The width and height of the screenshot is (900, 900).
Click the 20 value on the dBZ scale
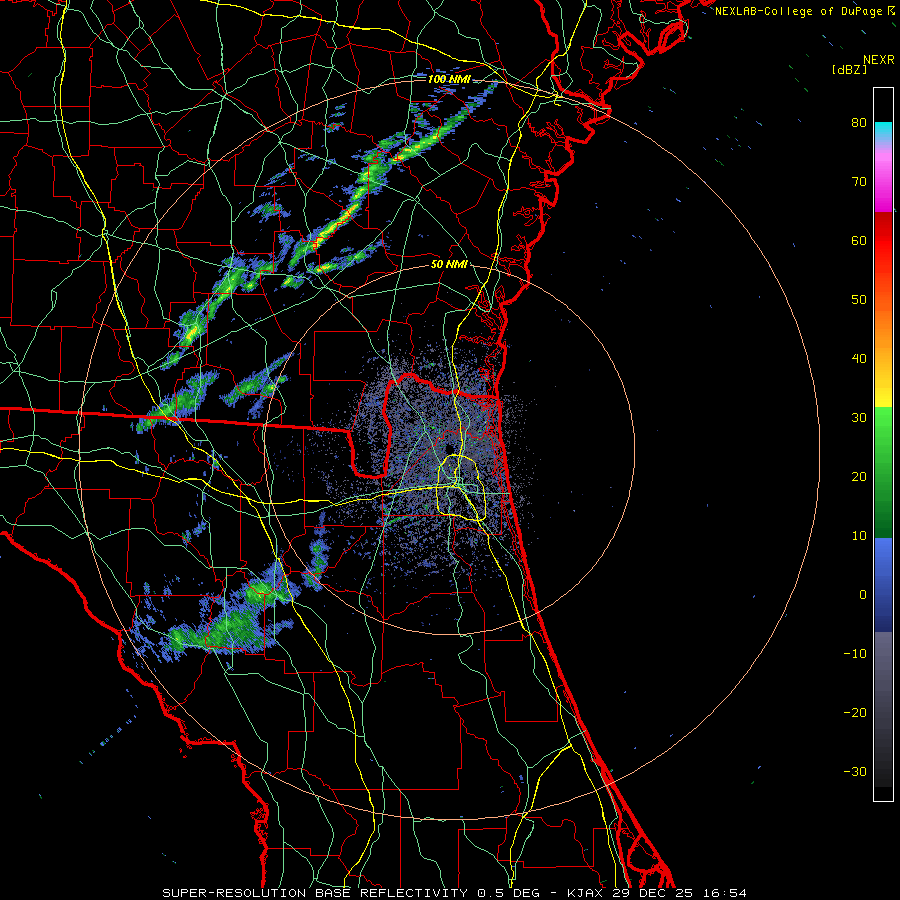click(859, 476)
